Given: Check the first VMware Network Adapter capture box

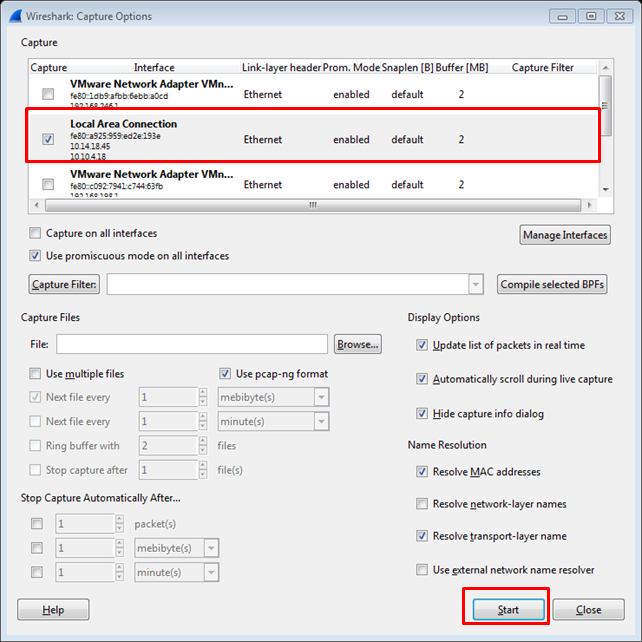Looking at the screenshot, I should pos(48,94).
